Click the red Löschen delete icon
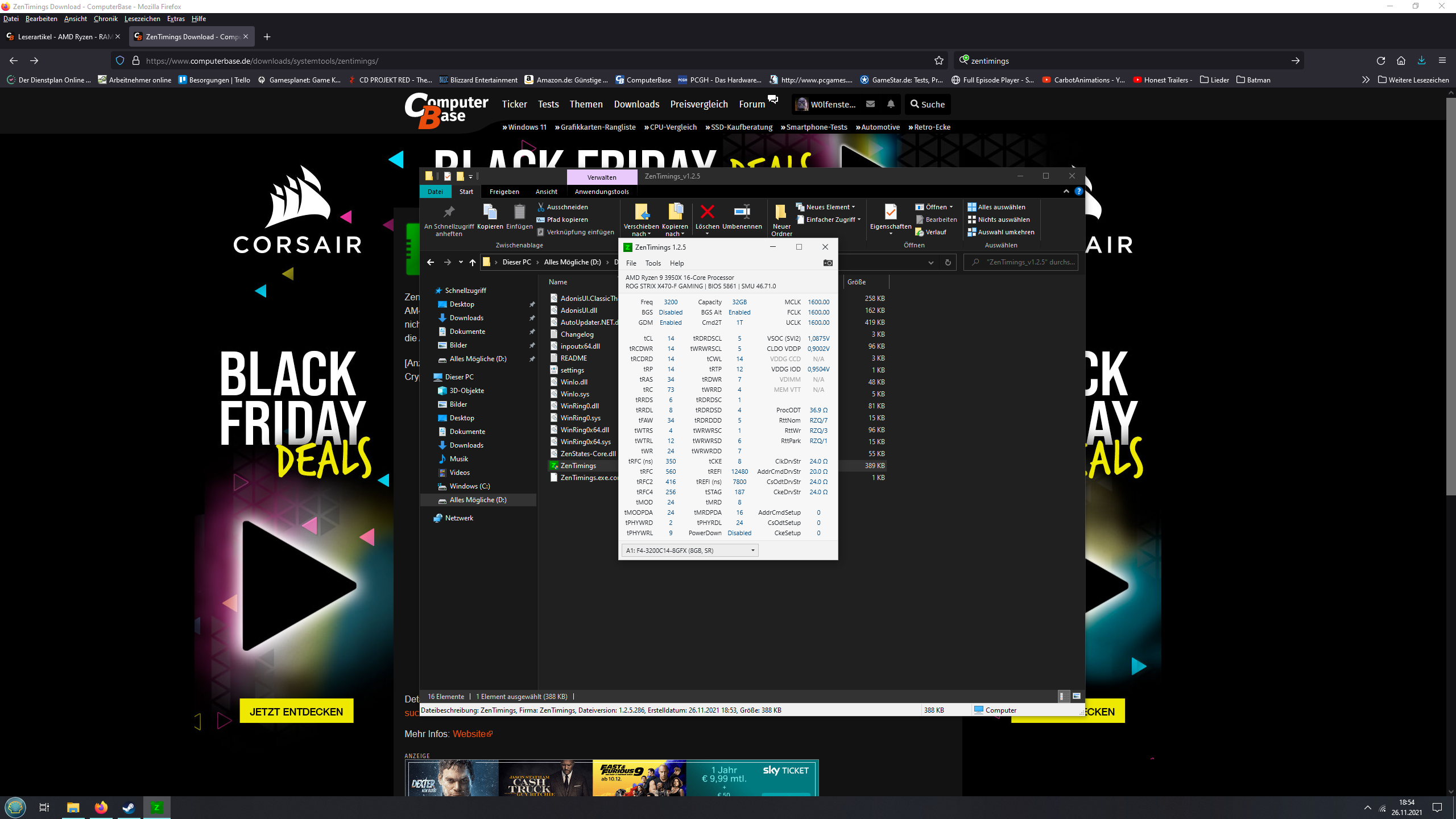Viewport: 1456px width, 819px height. point(707,212)
